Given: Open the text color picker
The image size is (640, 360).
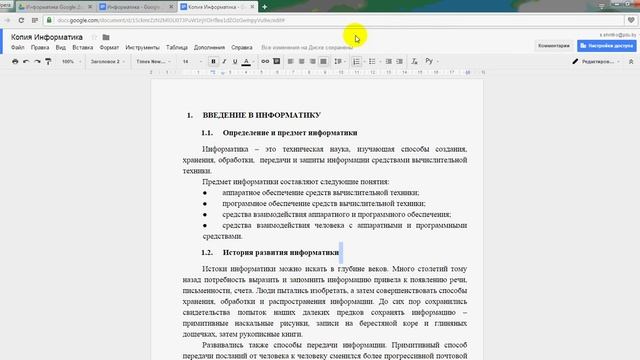Looking at the screenshot, I should click(246, 62).
